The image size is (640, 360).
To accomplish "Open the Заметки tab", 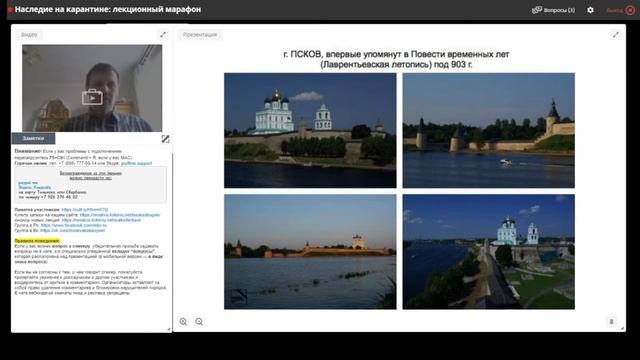I will [33, 138].
